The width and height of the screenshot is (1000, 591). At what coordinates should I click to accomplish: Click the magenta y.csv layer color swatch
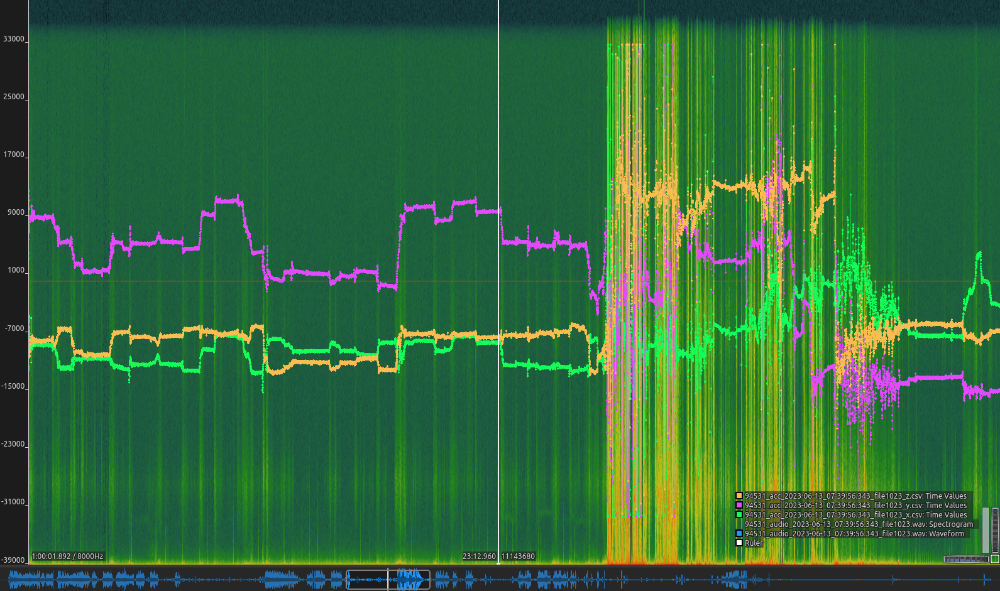739,505
